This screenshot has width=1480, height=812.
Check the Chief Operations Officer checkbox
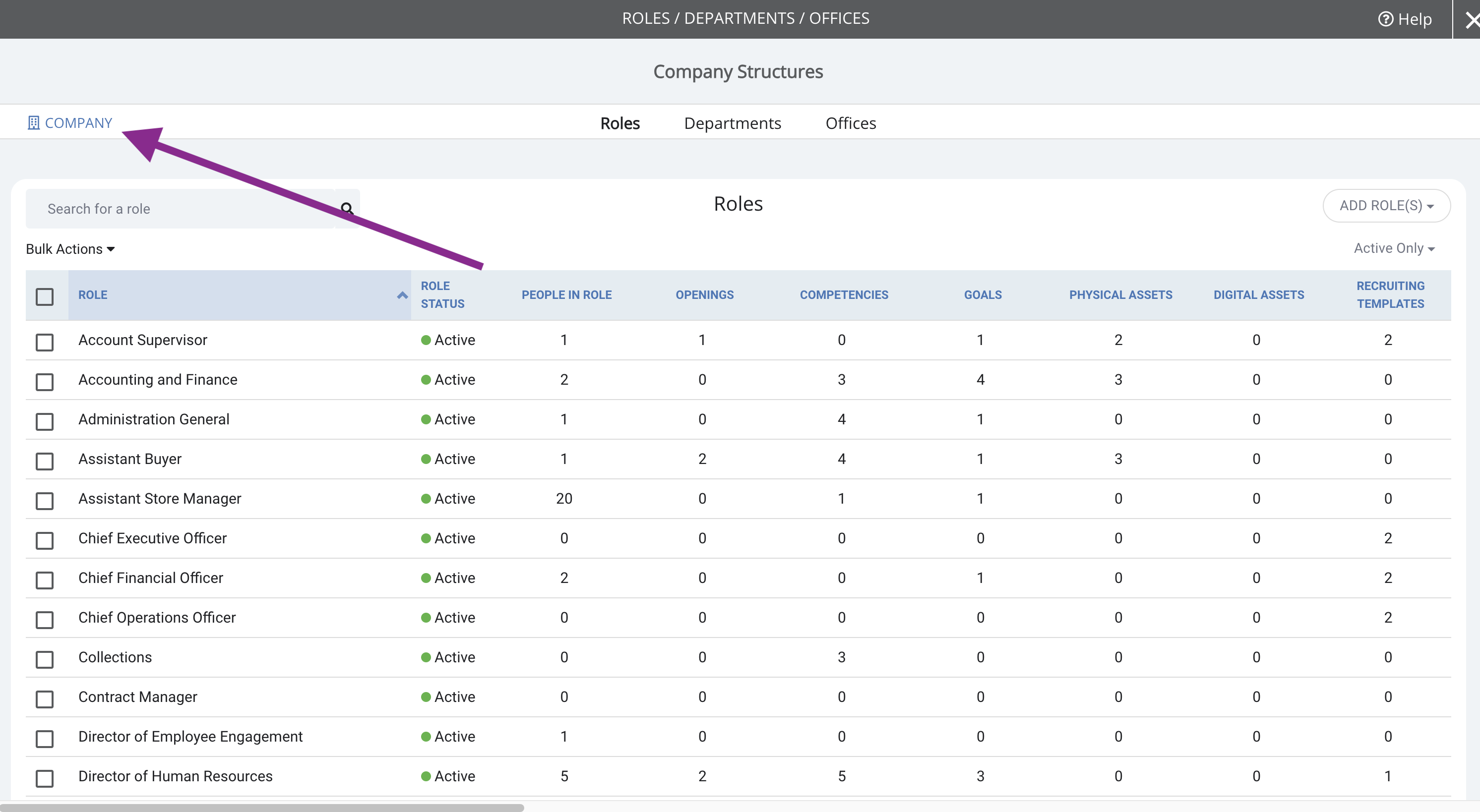pos(44,619)
